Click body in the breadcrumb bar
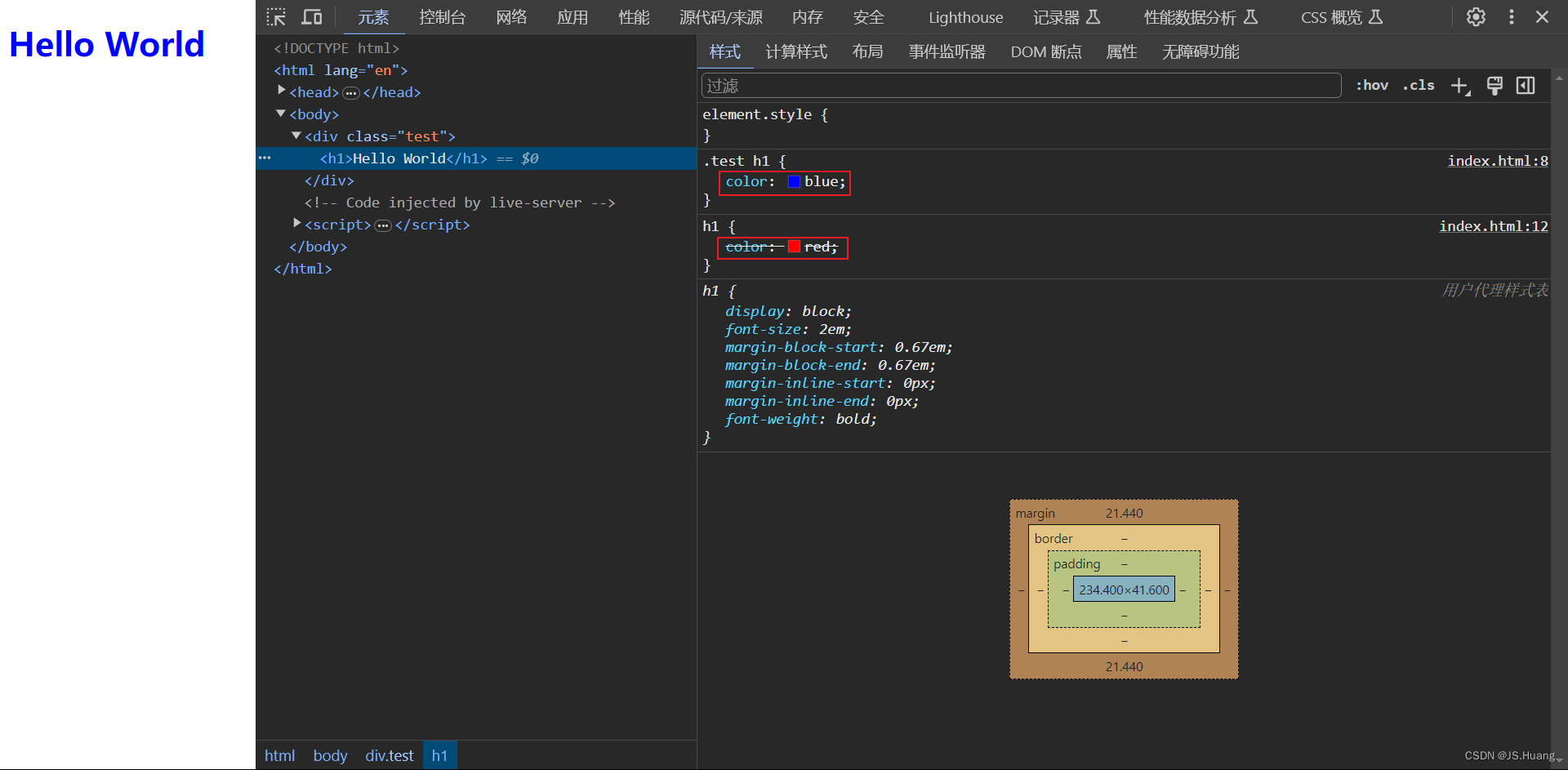 point(330,755)
